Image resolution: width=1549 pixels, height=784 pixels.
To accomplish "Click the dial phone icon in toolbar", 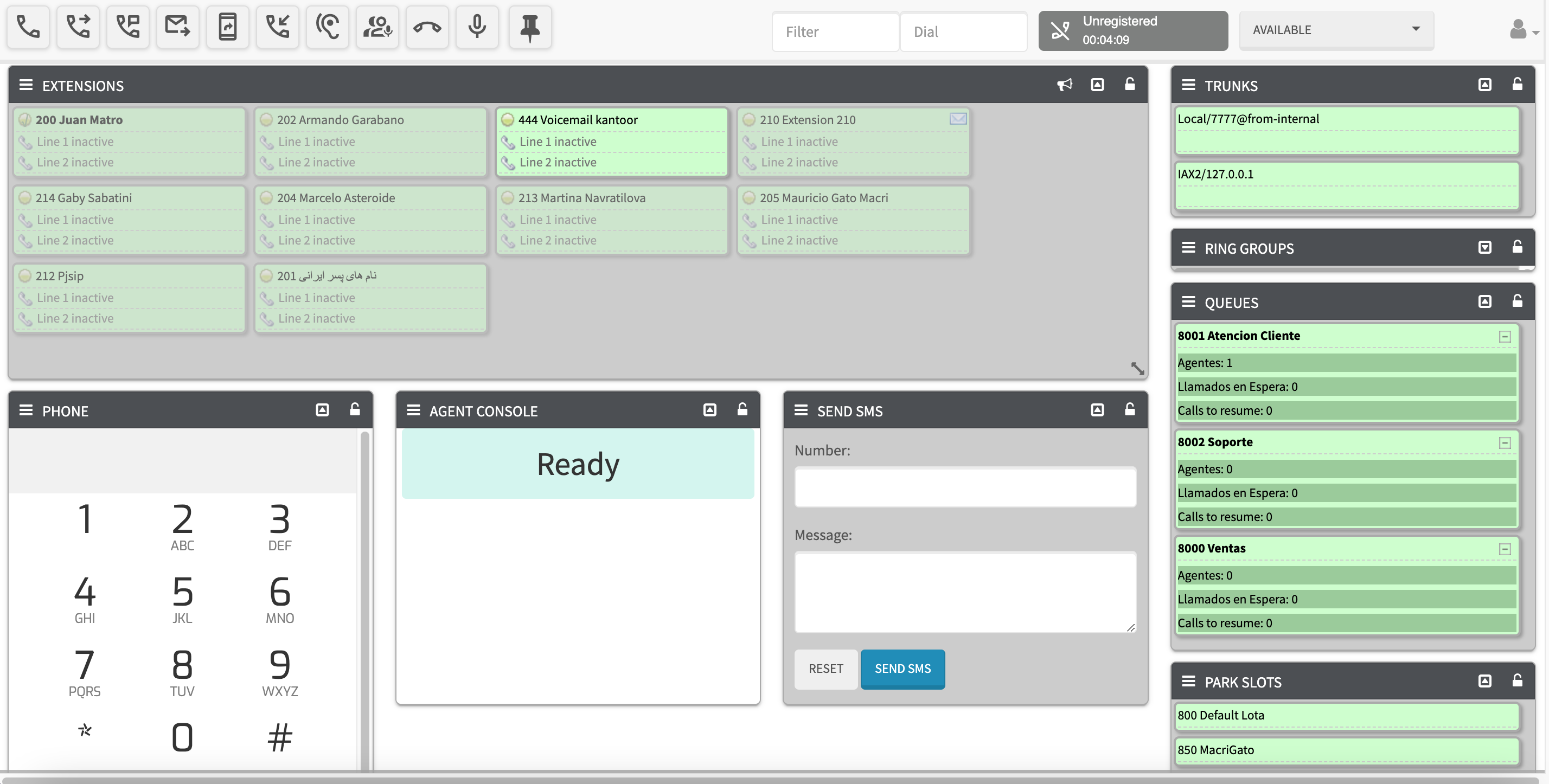I will (x=28, y=27).
